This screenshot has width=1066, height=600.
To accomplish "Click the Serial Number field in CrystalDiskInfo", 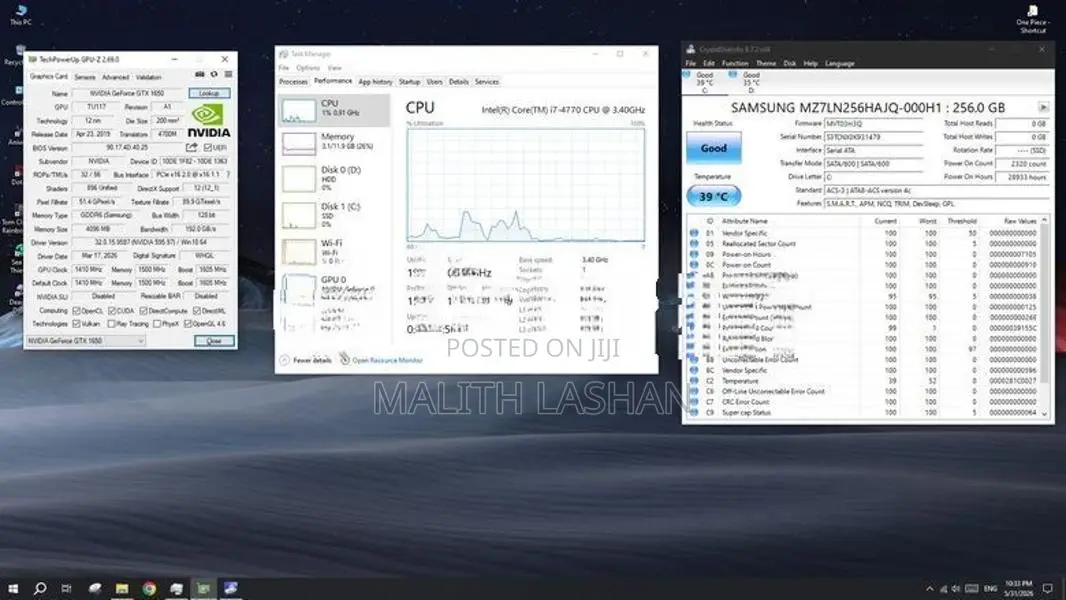I will pos(874,137).
